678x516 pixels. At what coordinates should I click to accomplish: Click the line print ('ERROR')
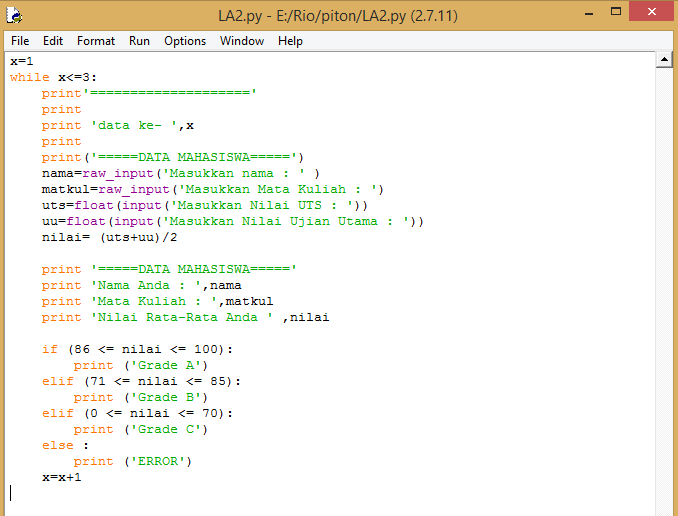pos(133,462)
